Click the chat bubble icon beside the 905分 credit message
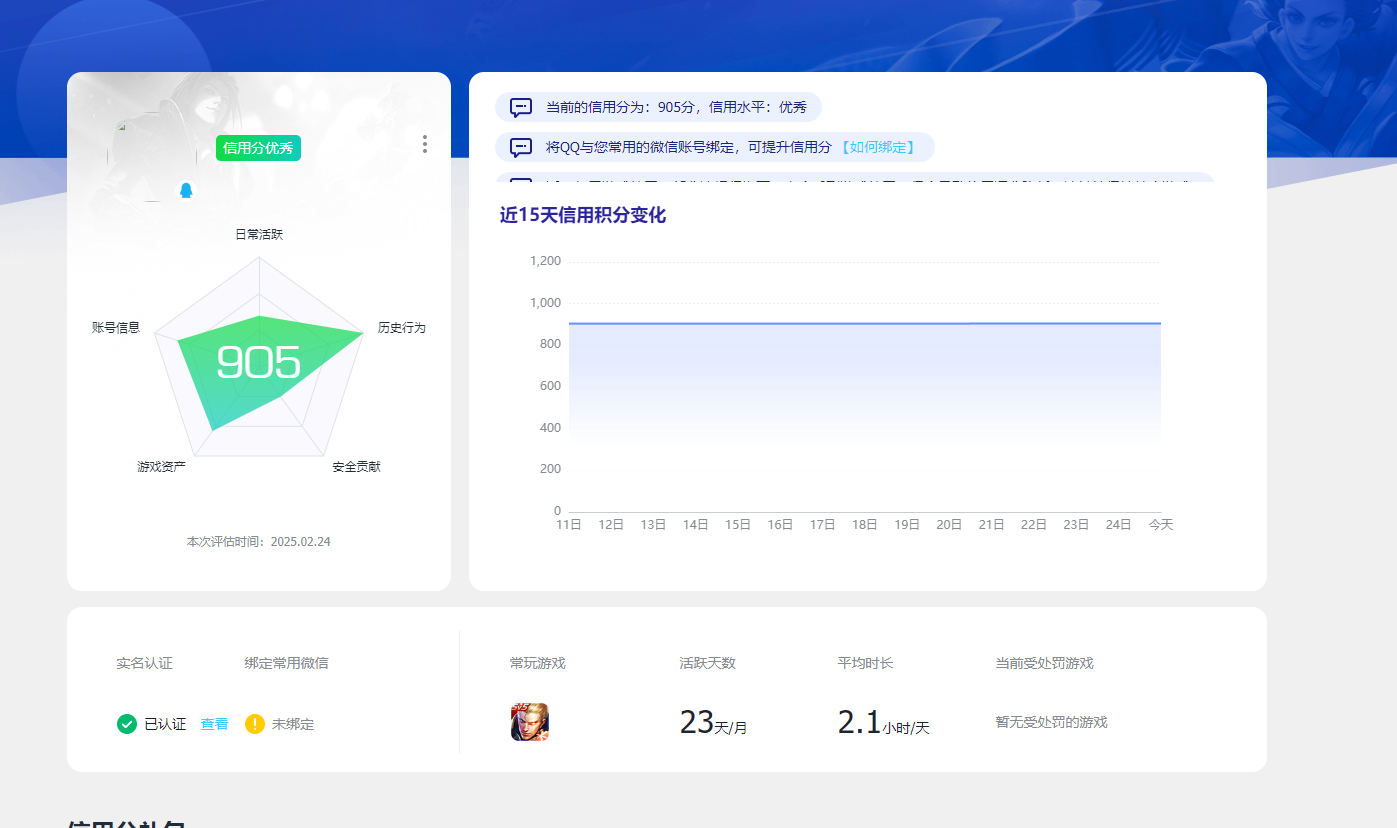 point(521,107)
